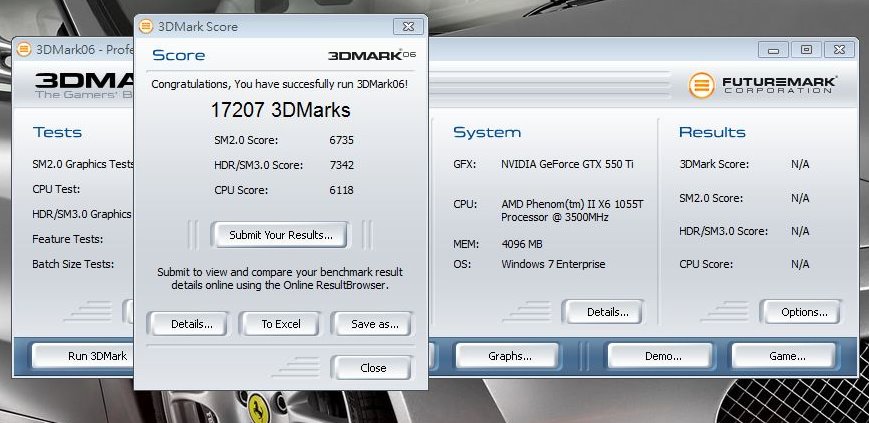Click the CPU Score value 6118
This screenshot has width=869, height=423.
(341, 190)
